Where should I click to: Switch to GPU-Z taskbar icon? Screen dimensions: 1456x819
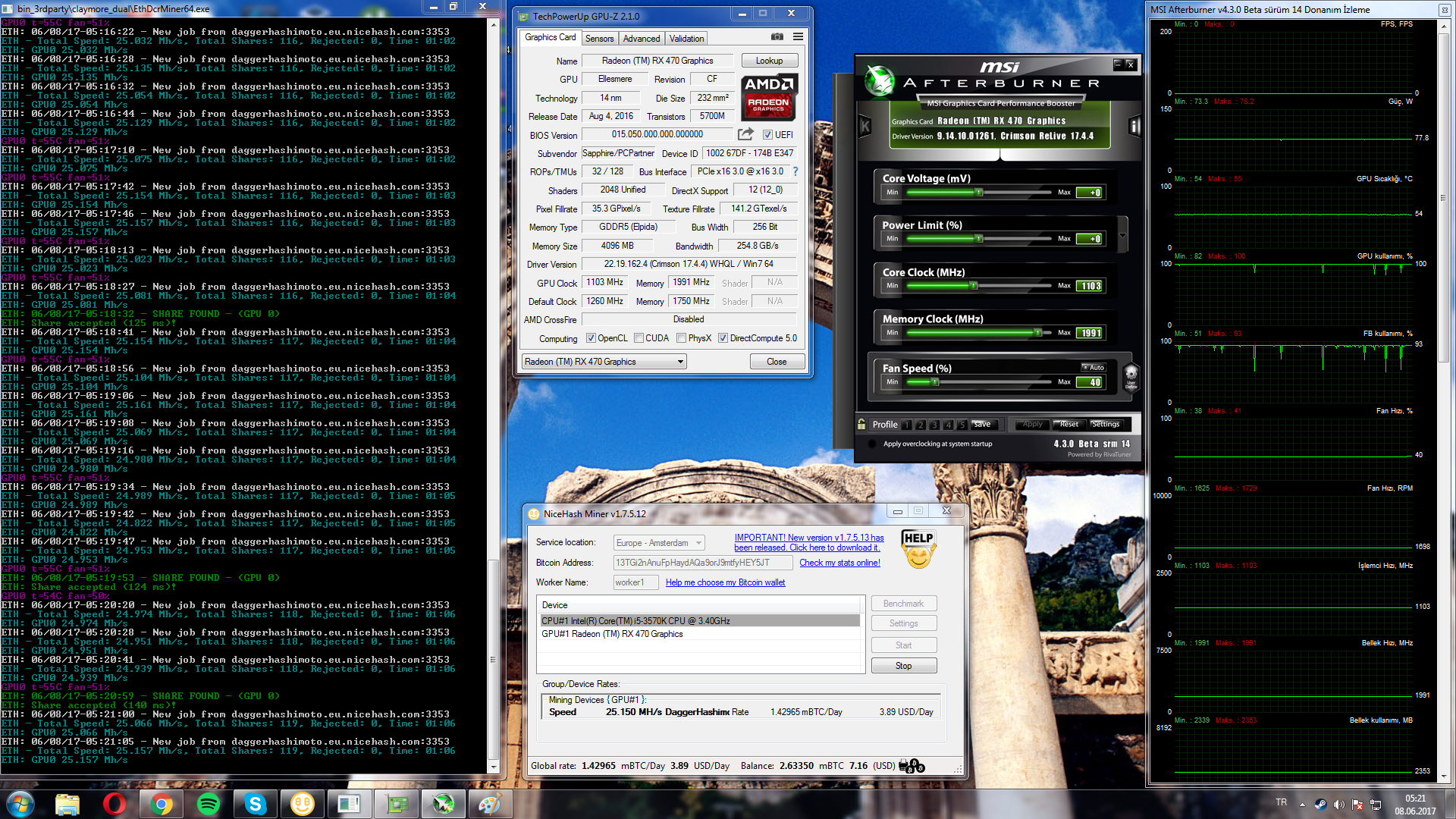[x=397, y=804]
